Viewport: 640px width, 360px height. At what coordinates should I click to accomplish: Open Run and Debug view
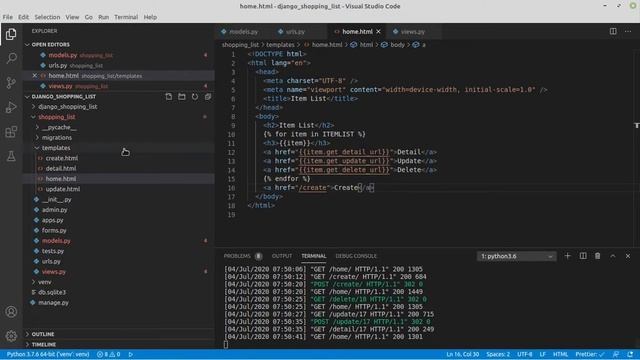tap(11, 107)
